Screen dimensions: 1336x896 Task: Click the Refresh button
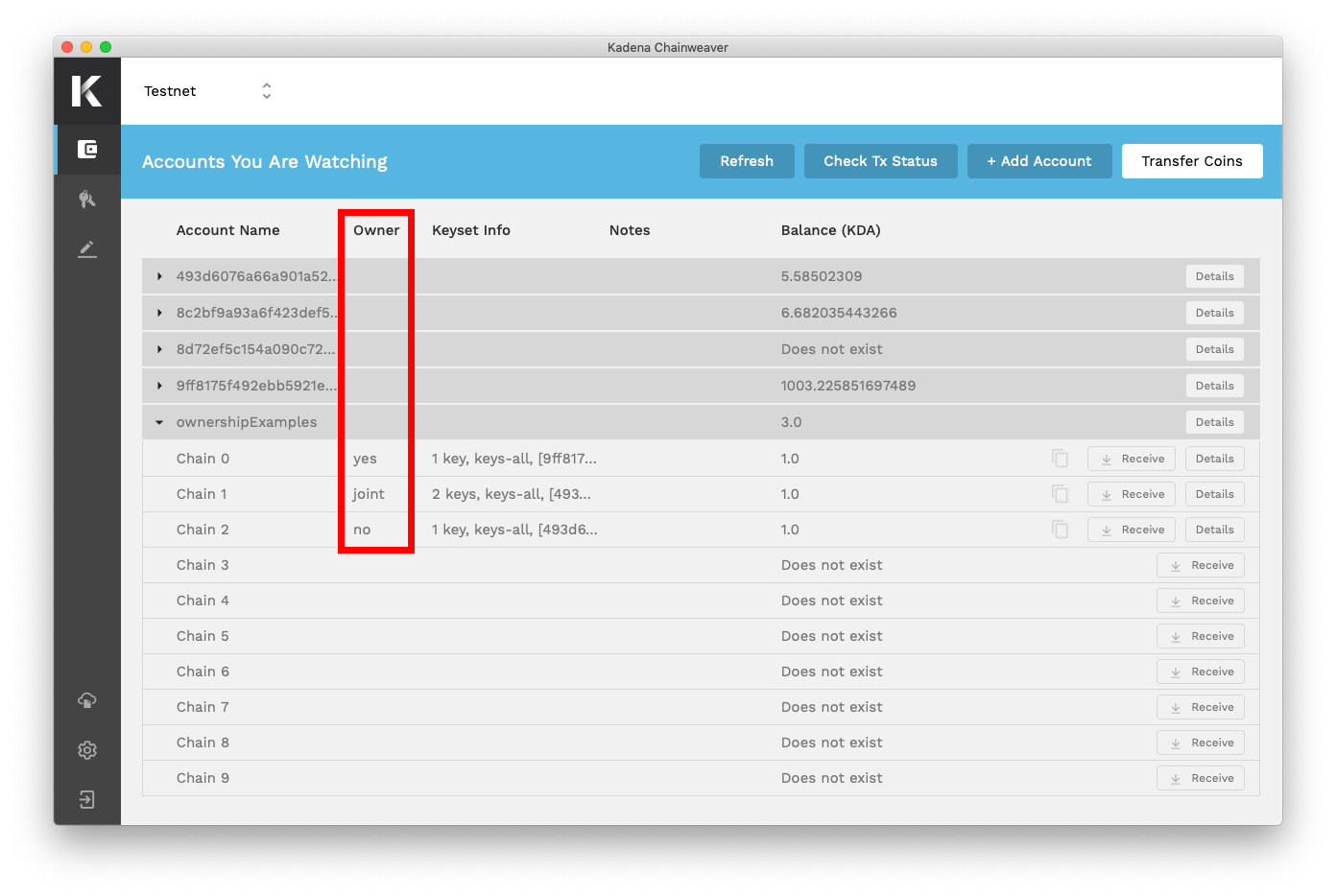[747, 161]
